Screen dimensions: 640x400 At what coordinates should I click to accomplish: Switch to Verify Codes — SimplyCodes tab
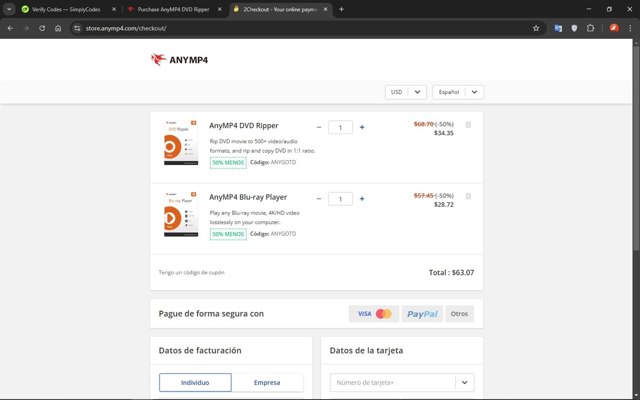[66, 9]
